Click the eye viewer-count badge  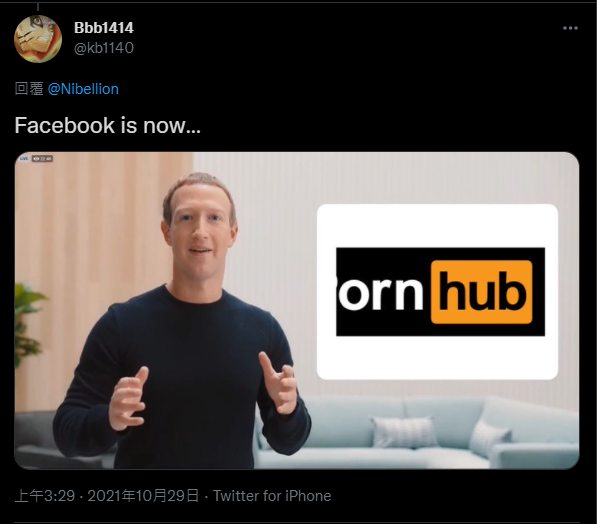point(42,158)
